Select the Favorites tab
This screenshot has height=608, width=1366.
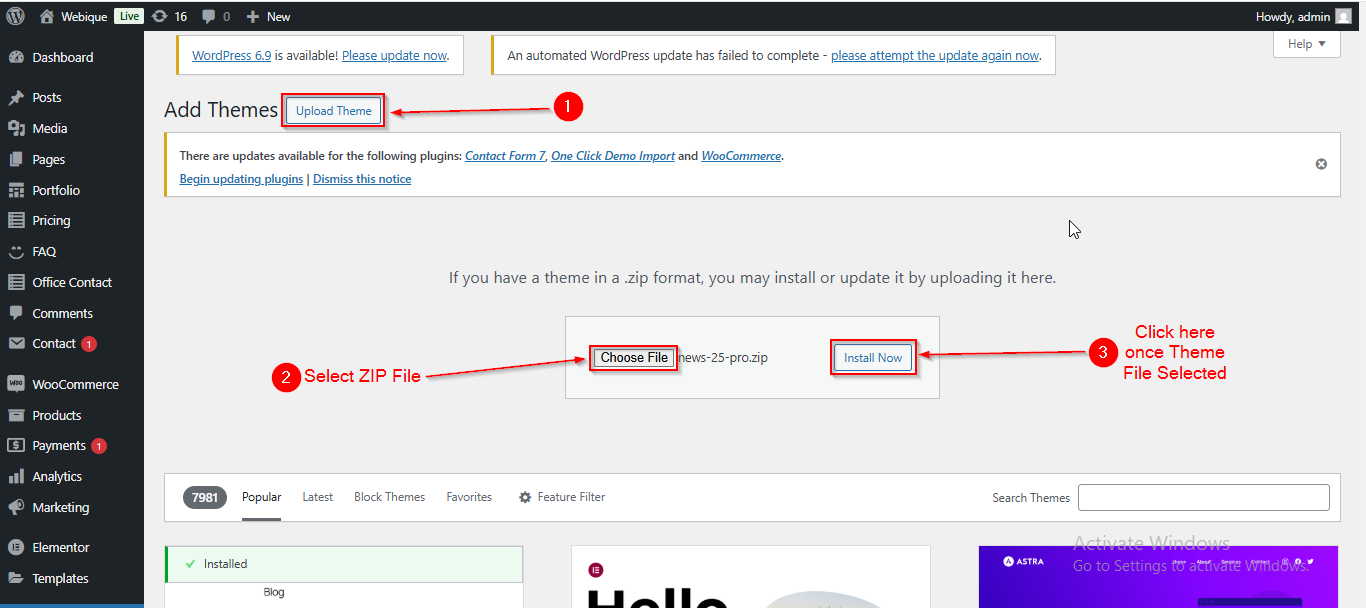coord(469,497)
